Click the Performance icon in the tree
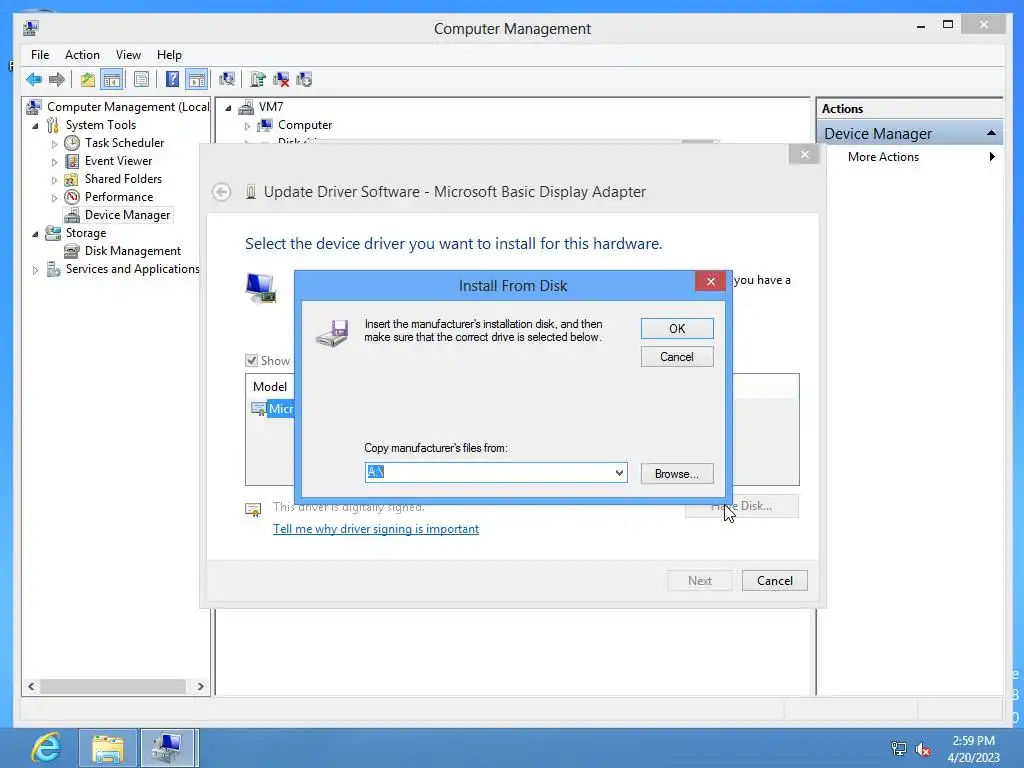 point(72,197)
